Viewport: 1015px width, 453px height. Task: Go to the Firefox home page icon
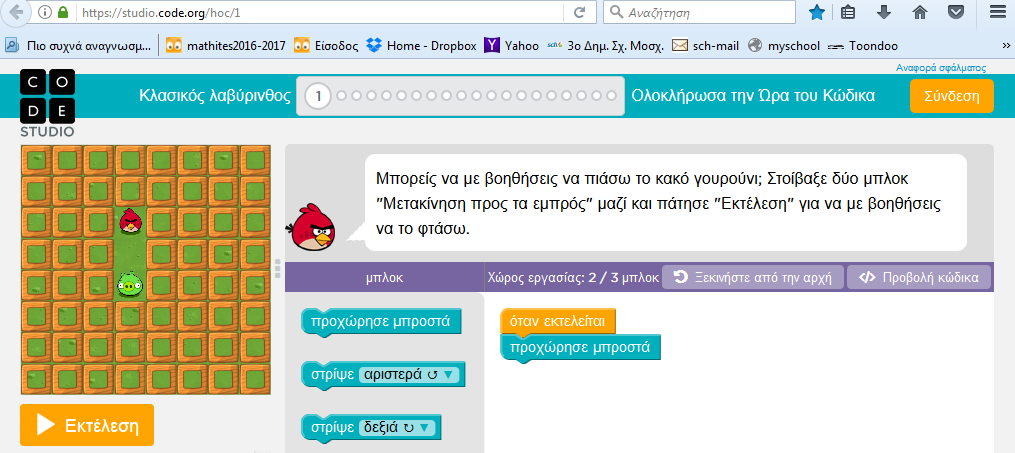coord(920,13)
